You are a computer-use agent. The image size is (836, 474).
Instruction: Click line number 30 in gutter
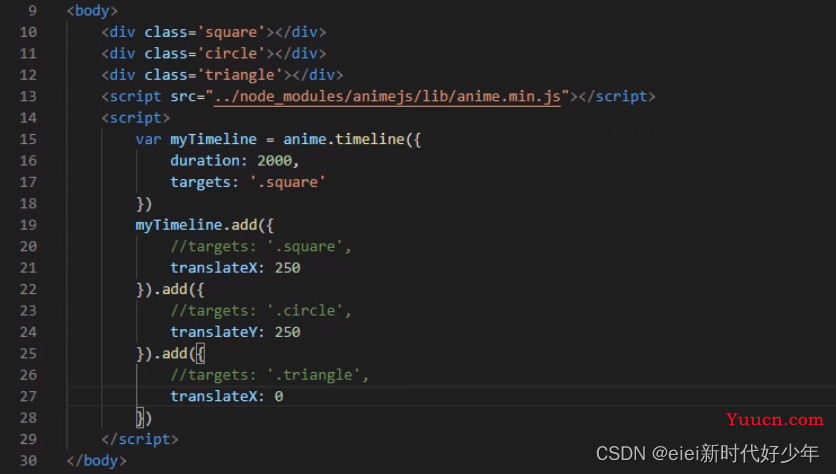pos(28,461)
